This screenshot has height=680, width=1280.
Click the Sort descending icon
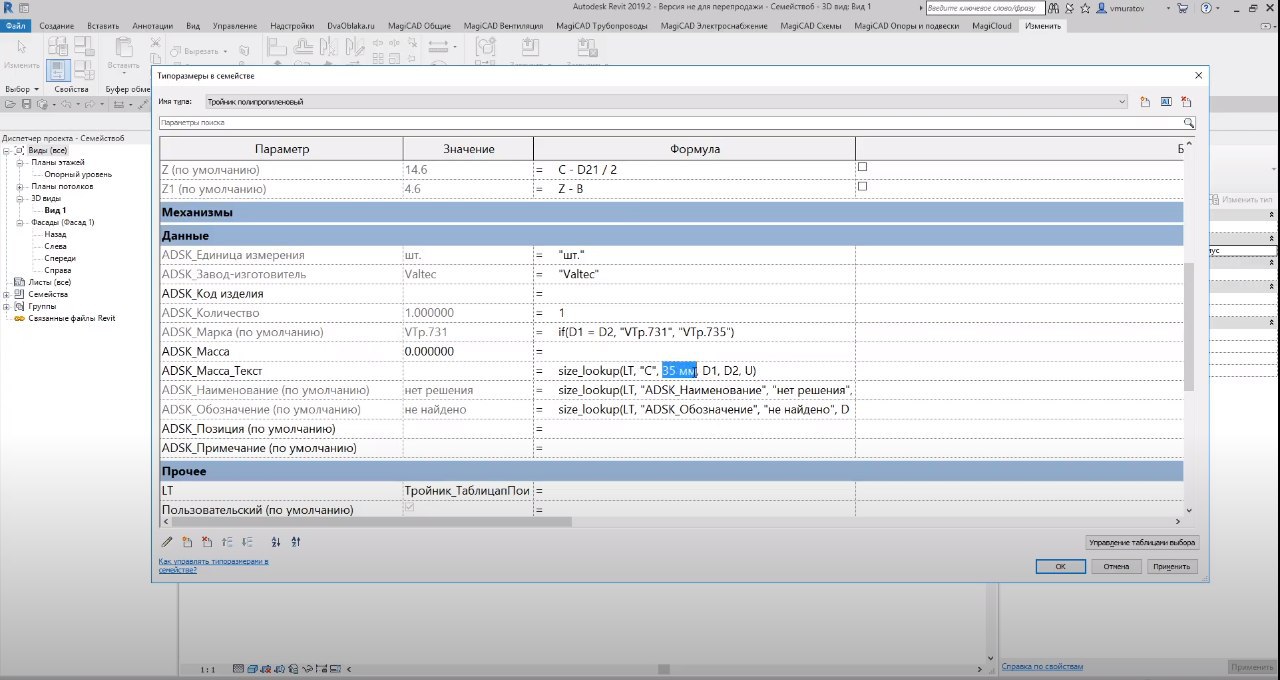296,542
